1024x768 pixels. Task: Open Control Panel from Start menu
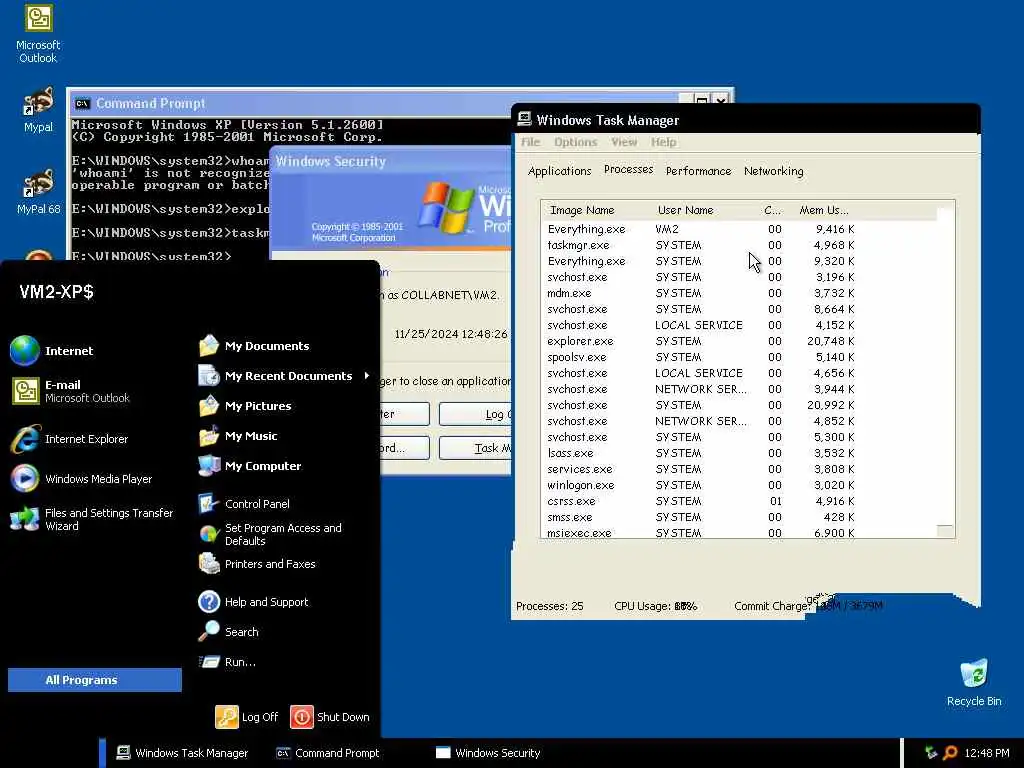click(x=244, y=504)
